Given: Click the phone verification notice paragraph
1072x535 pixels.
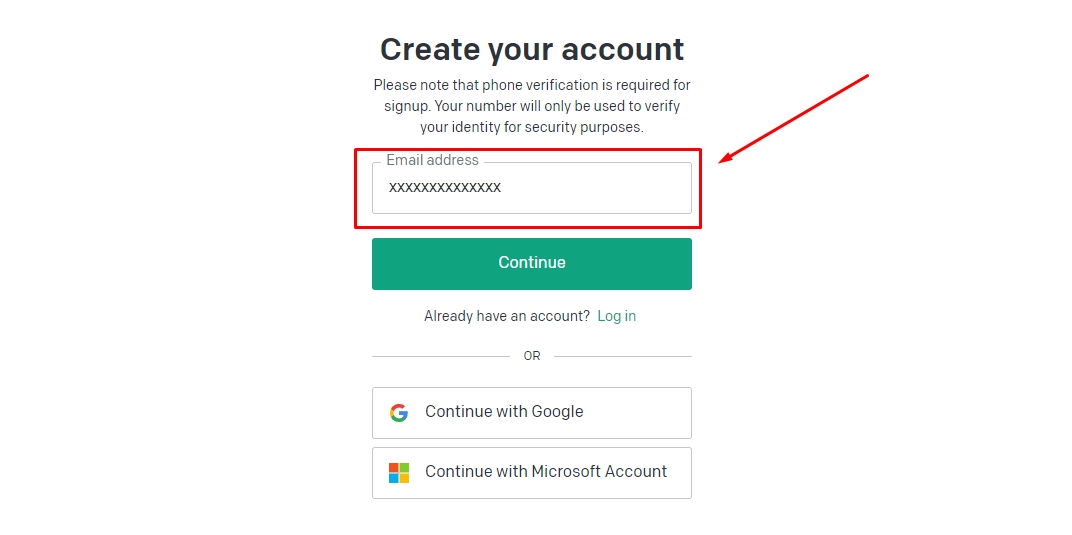Looking at the screenshot, I should tap(532, 106).
